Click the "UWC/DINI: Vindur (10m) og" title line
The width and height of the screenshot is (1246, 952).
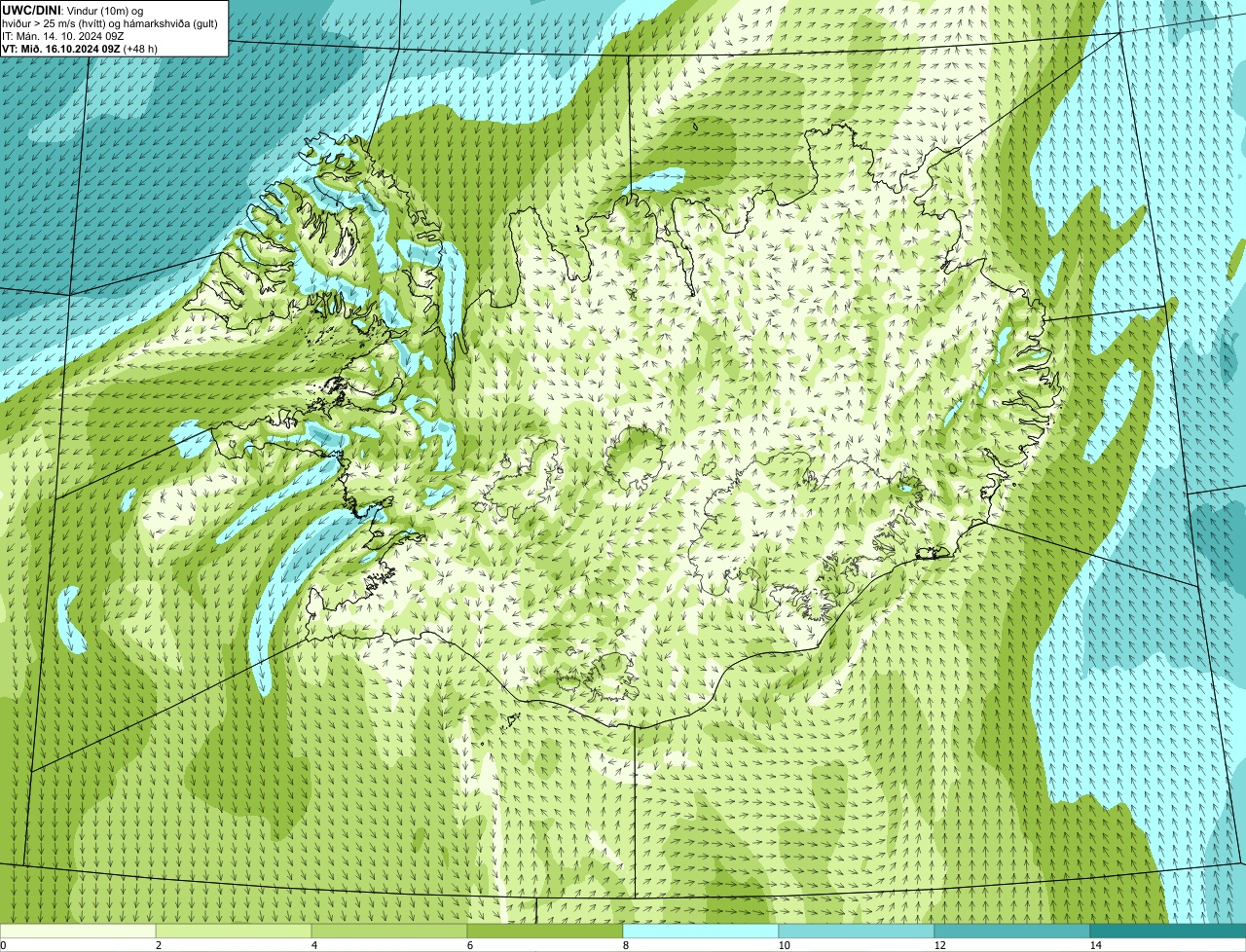click(73, 10)
